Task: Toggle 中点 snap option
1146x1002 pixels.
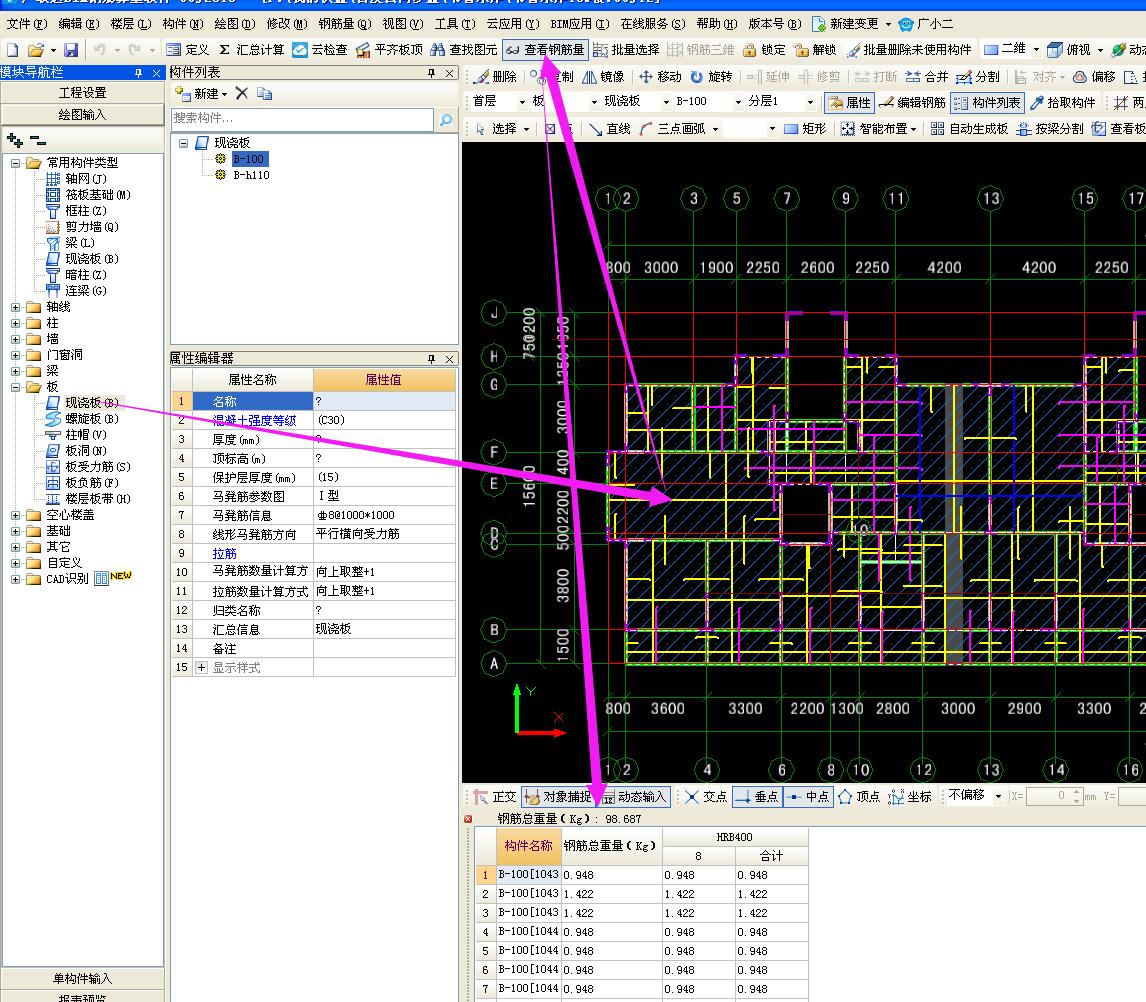Action: pos(807,797)
